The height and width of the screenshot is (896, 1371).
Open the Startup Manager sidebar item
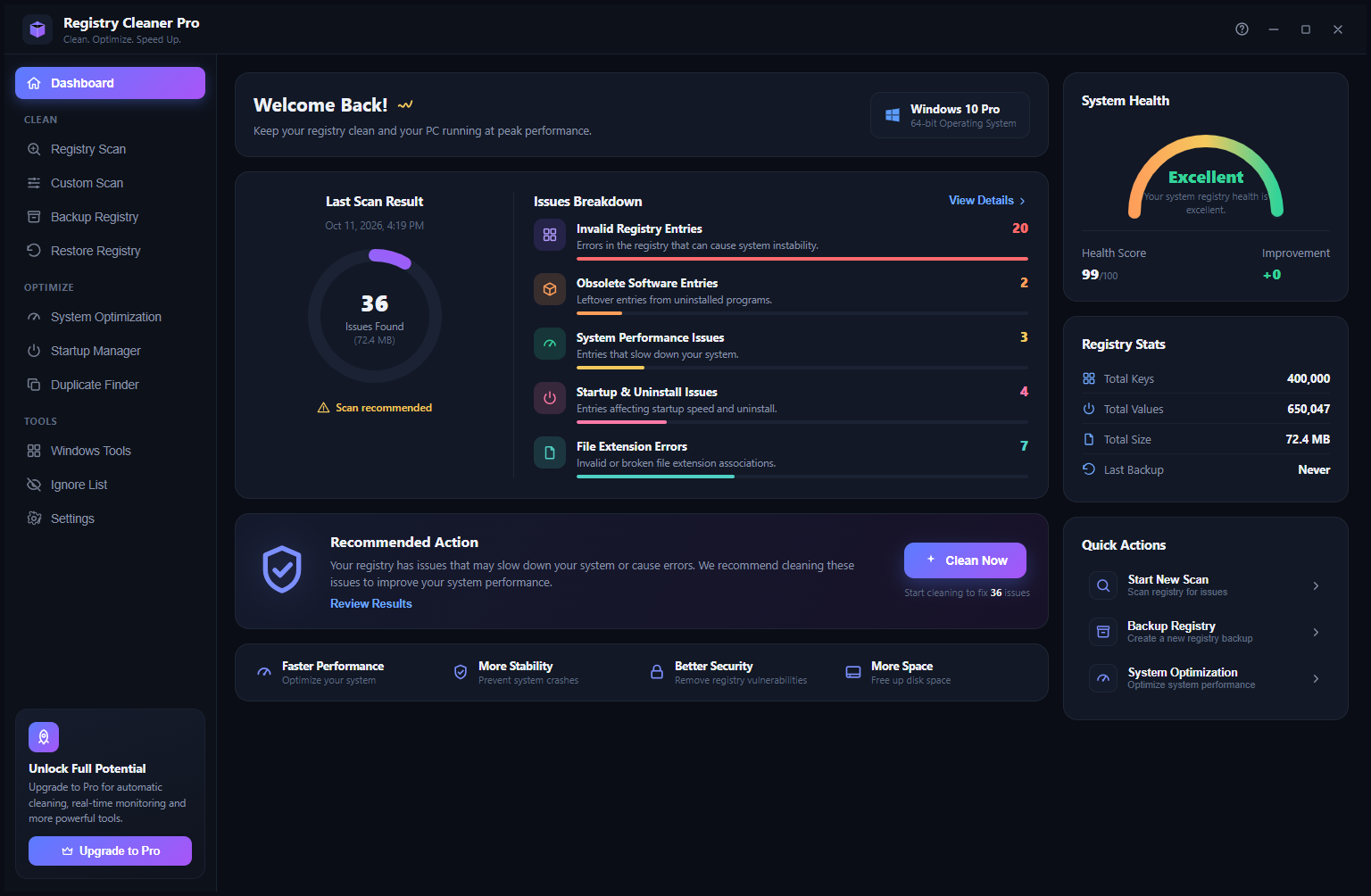pos(110,351)
